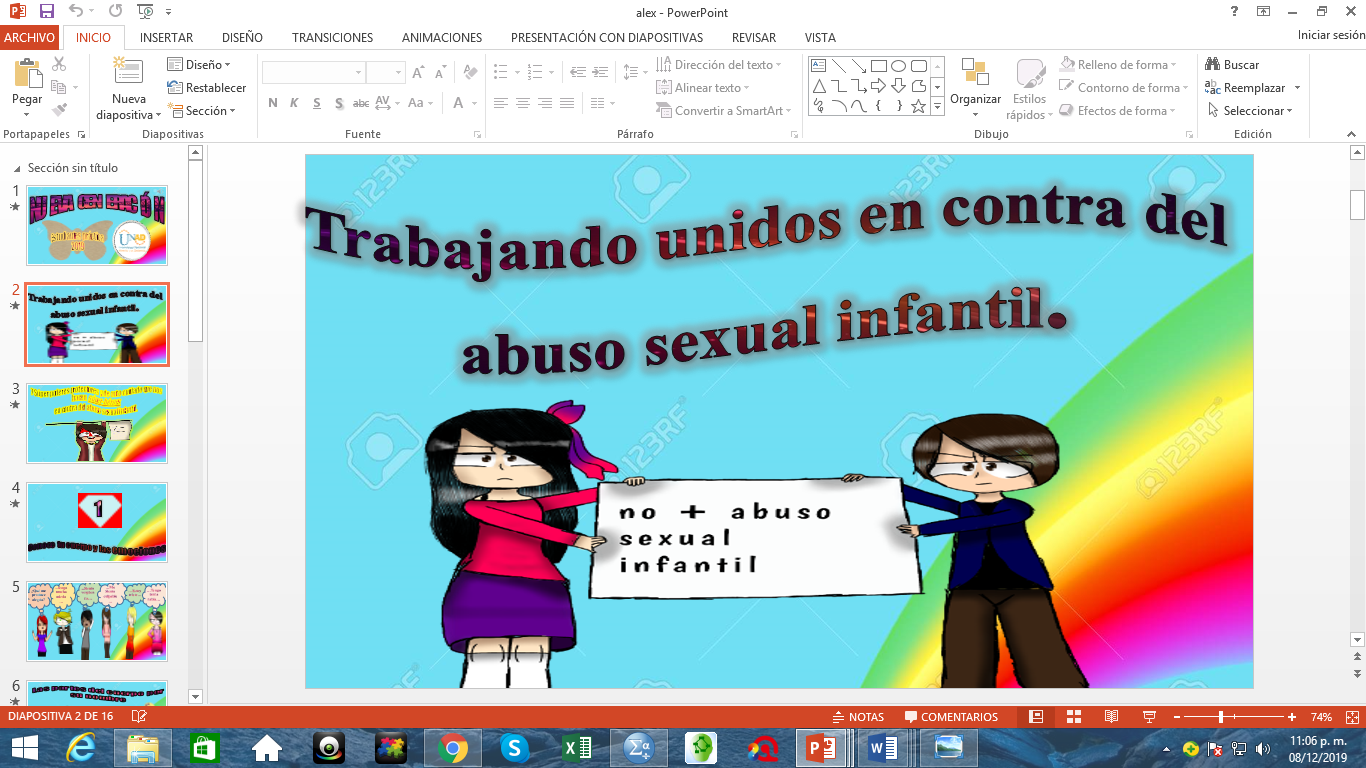Expand the Sección dropdown
The image size is (1366, 768).
click(x=201, y=111)
